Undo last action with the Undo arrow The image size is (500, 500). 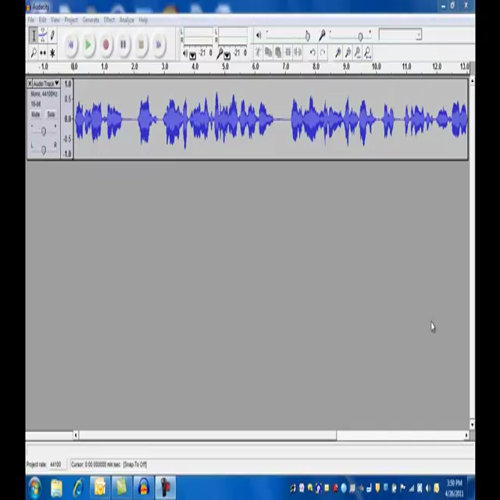(312, 52)
